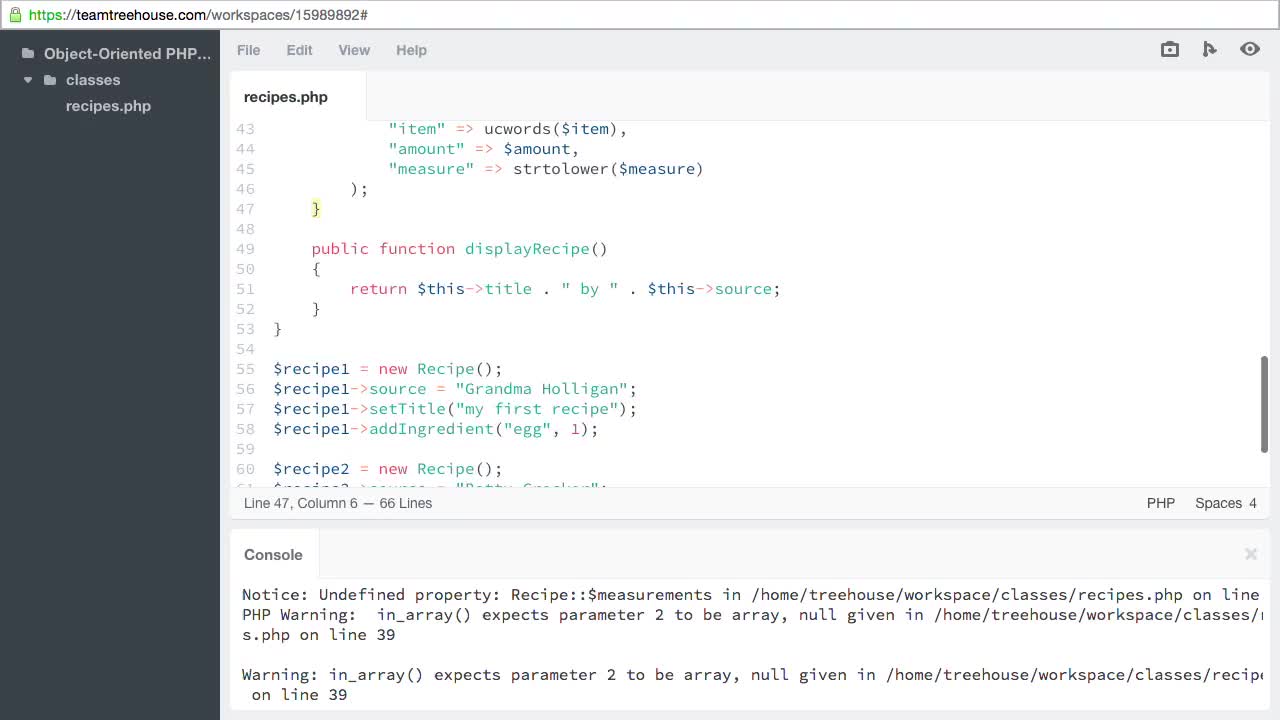Screen dimensions: 1280x720
Task: Open the Edit menu
Action: 299,50
